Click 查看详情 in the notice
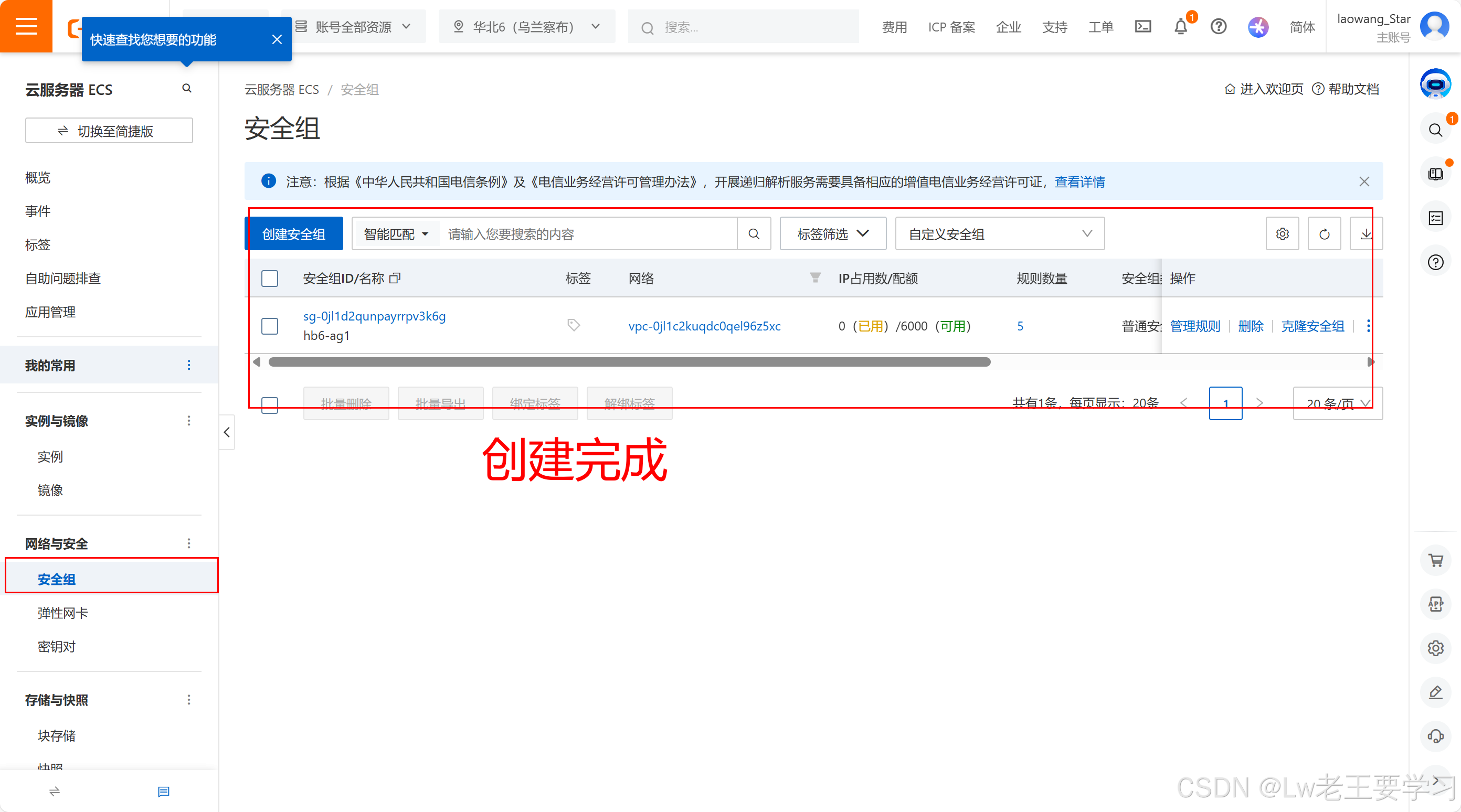This screenshot has width=1461, height=812. pos(1080,181)
